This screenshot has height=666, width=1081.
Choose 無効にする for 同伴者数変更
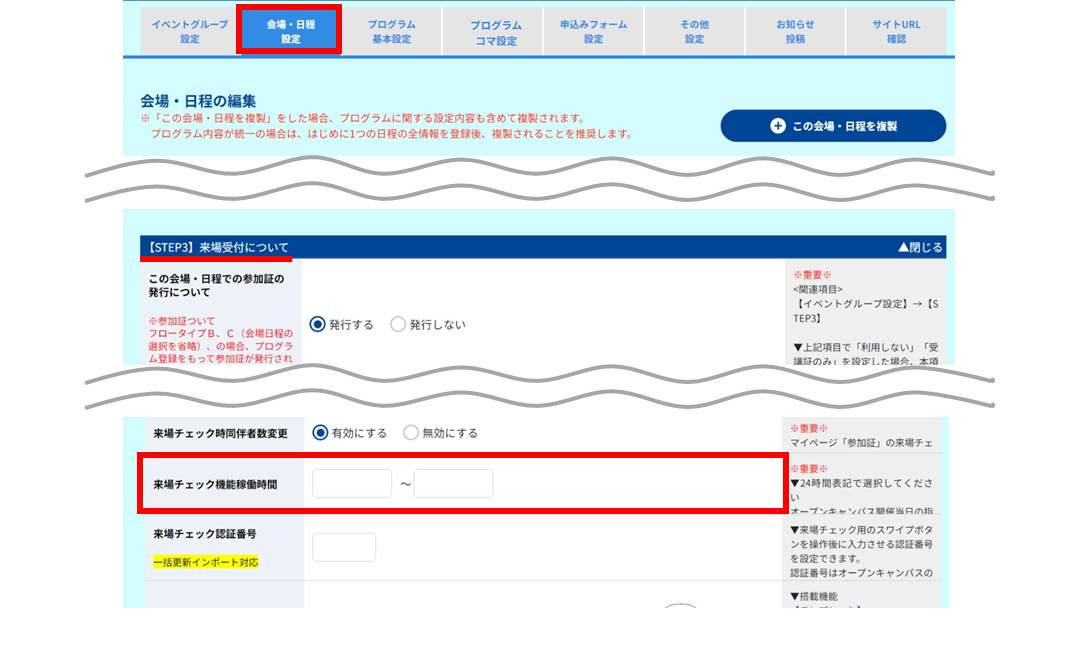[411, 433]
